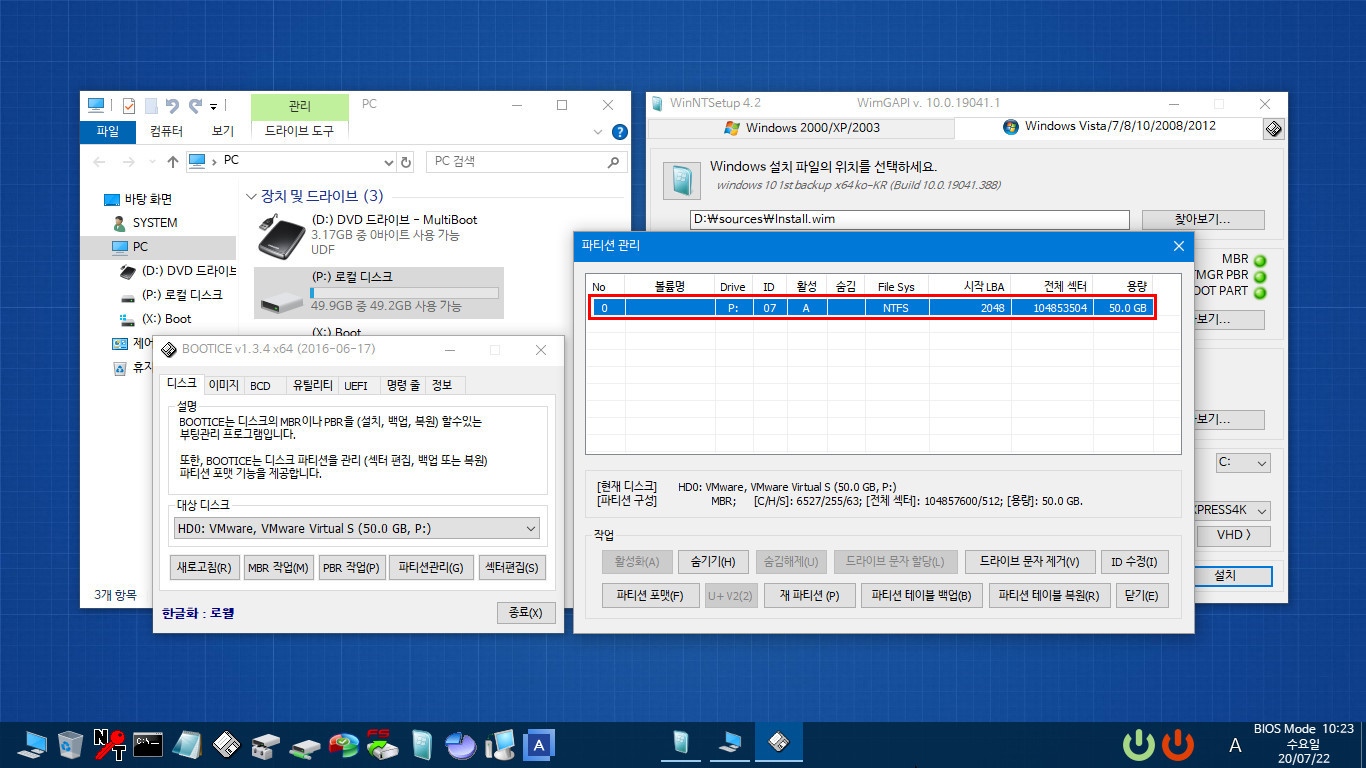This screenshot has width=1366, height=768.
Task: Click the 닫기(E) button in partition manager
Action: coord(1140,595)
